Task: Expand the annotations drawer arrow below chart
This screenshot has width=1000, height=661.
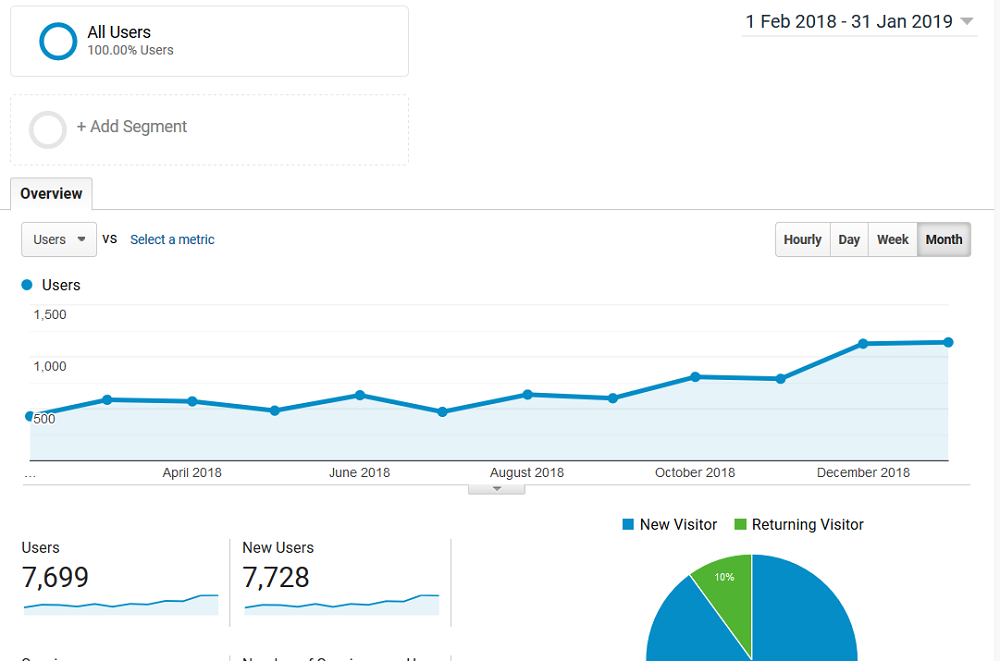Action: (x=497, y=489)
